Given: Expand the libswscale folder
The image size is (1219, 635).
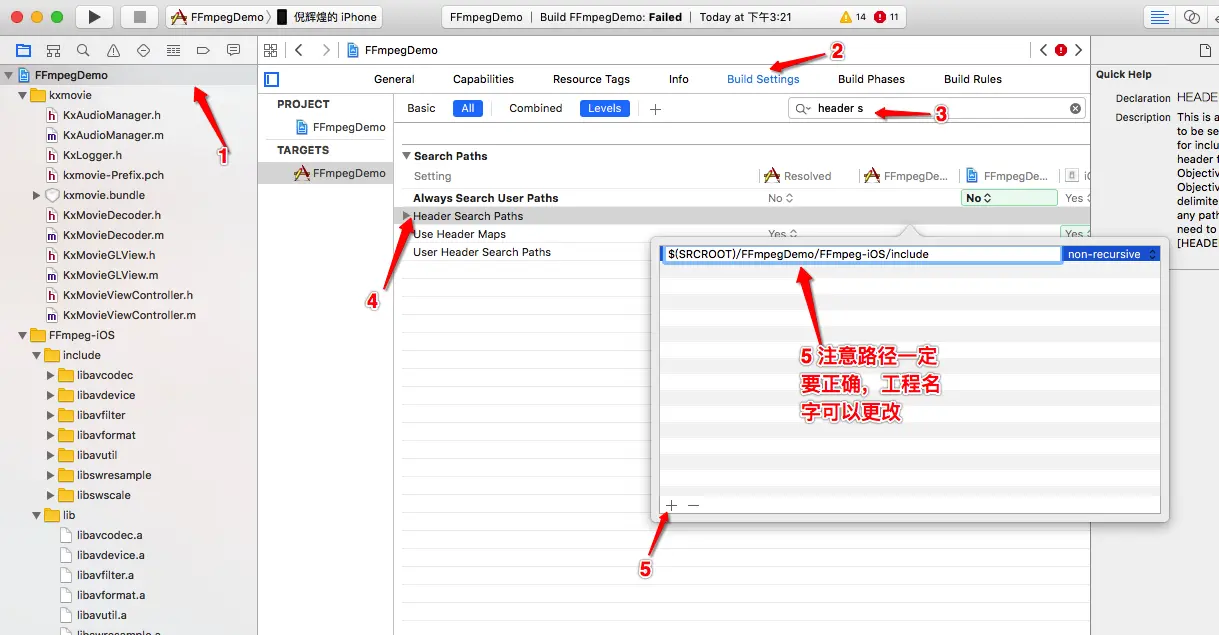Looking at the screenshot, I should click(x=51, y=495).
